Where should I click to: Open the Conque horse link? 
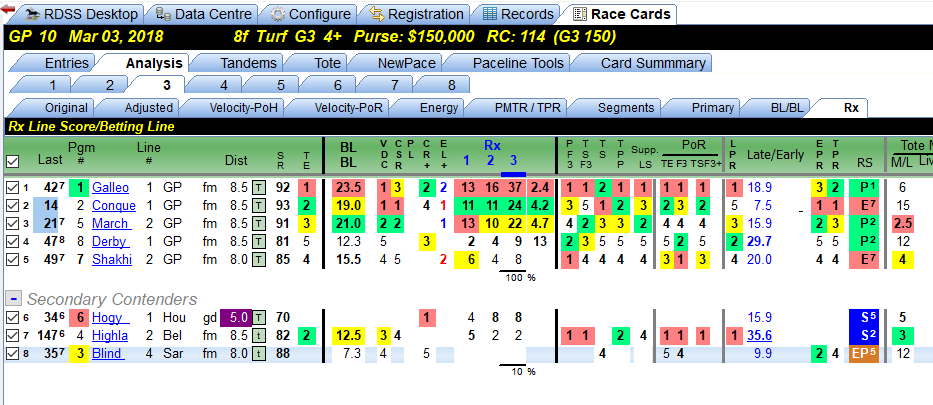[x=114, y=206]
